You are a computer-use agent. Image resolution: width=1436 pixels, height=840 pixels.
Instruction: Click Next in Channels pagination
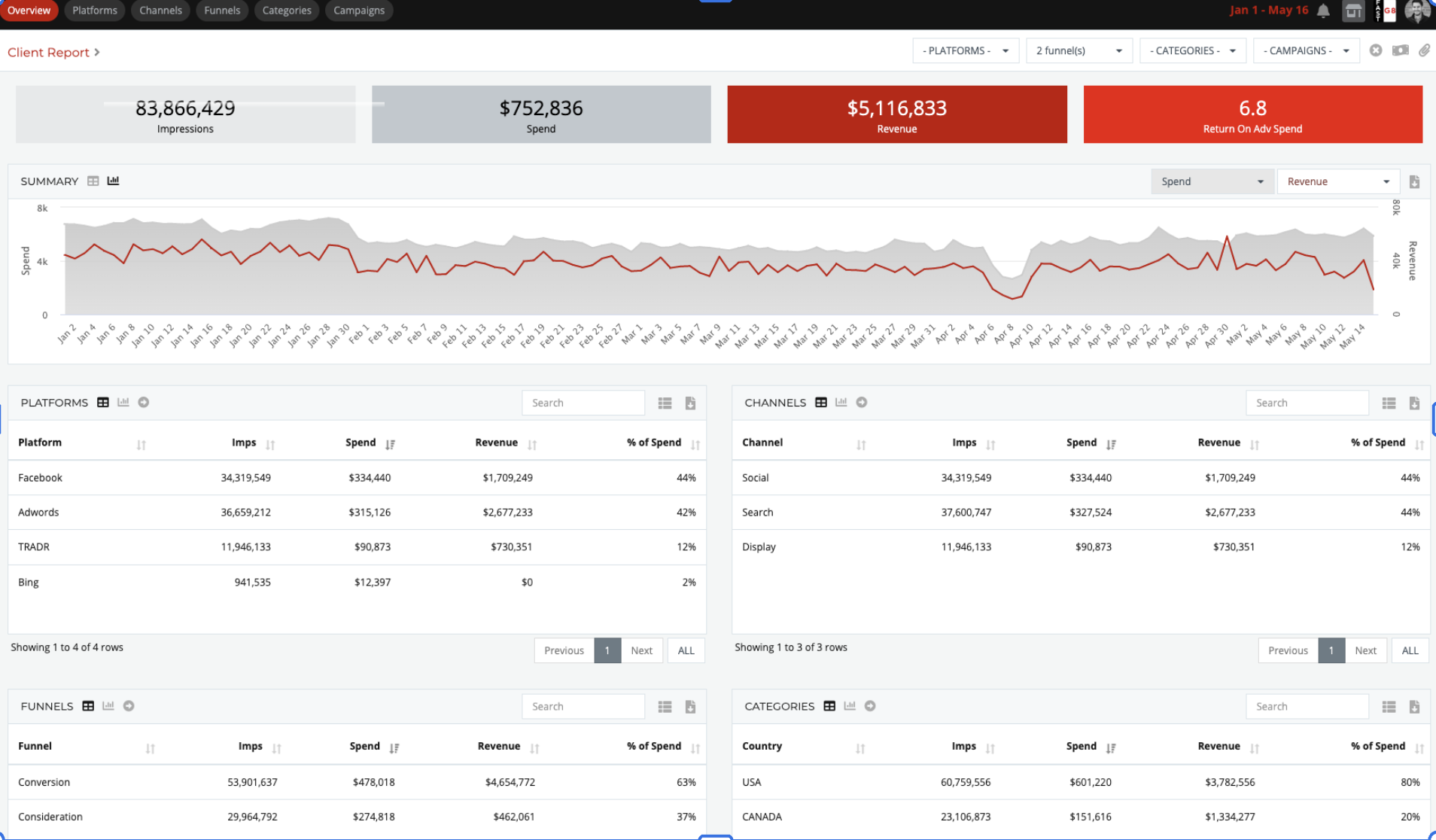tap(1366, 650)
